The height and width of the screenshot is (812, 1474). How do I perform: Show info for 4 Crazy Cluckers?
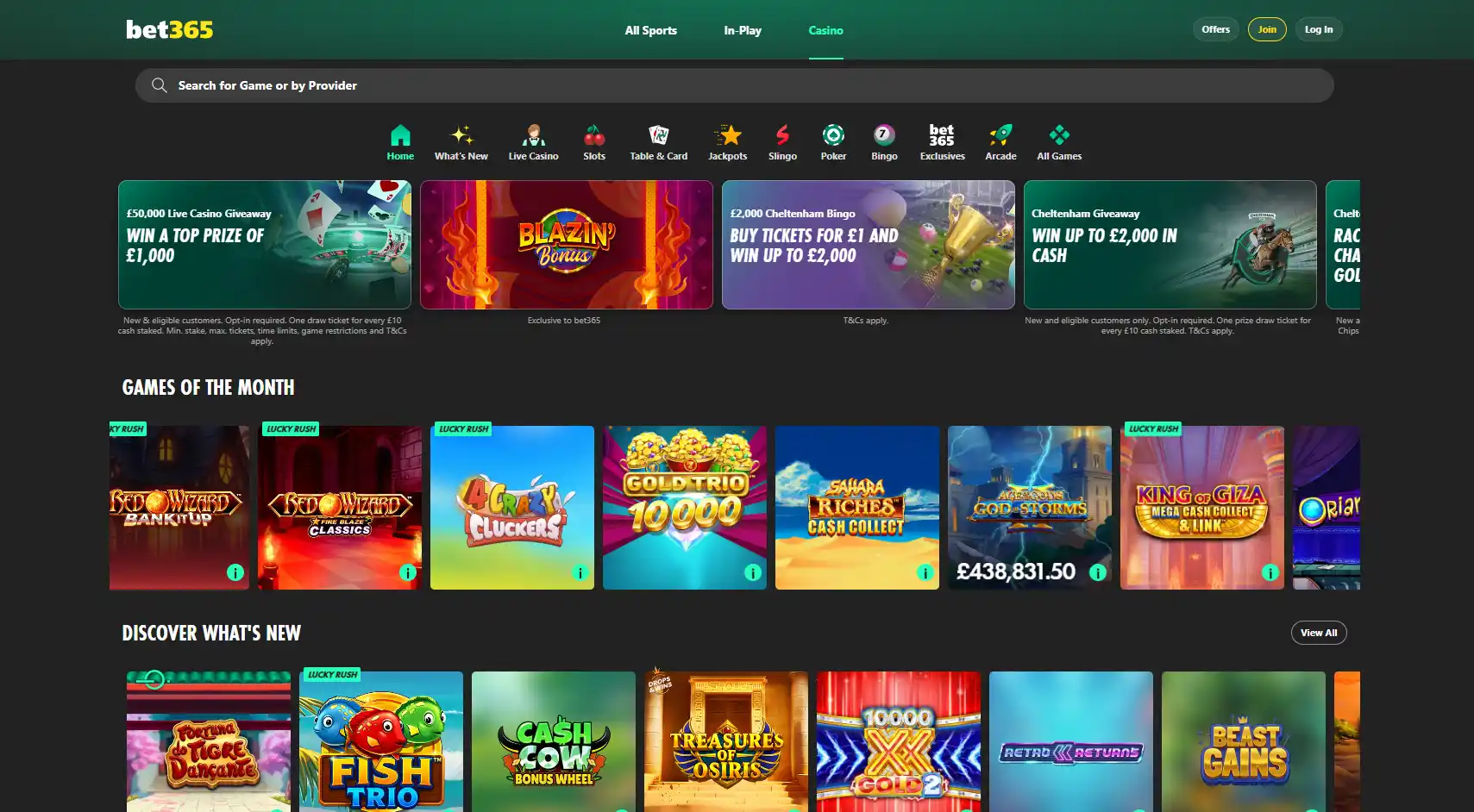[x=580, y=572]
